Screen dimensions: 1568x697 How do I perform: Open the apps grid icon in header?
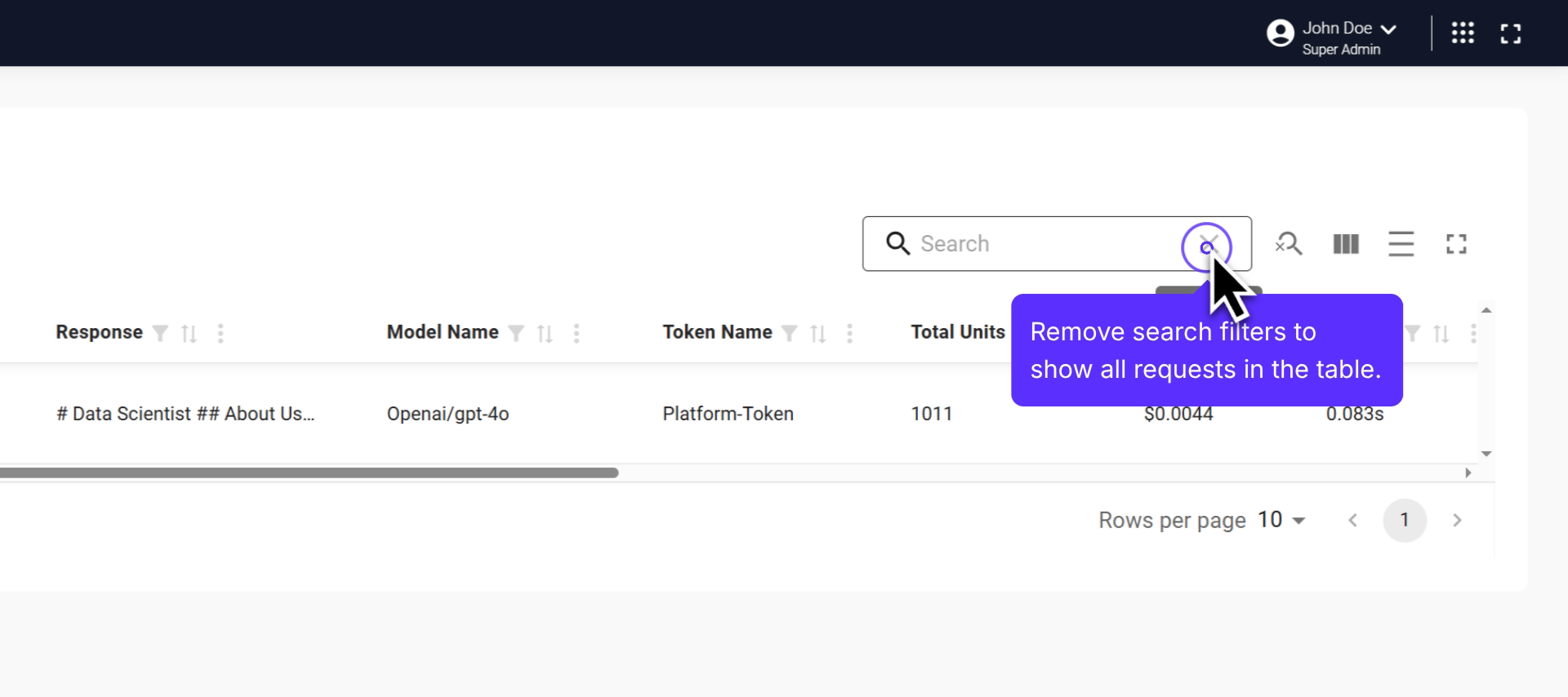click(x=1462, y=33)
